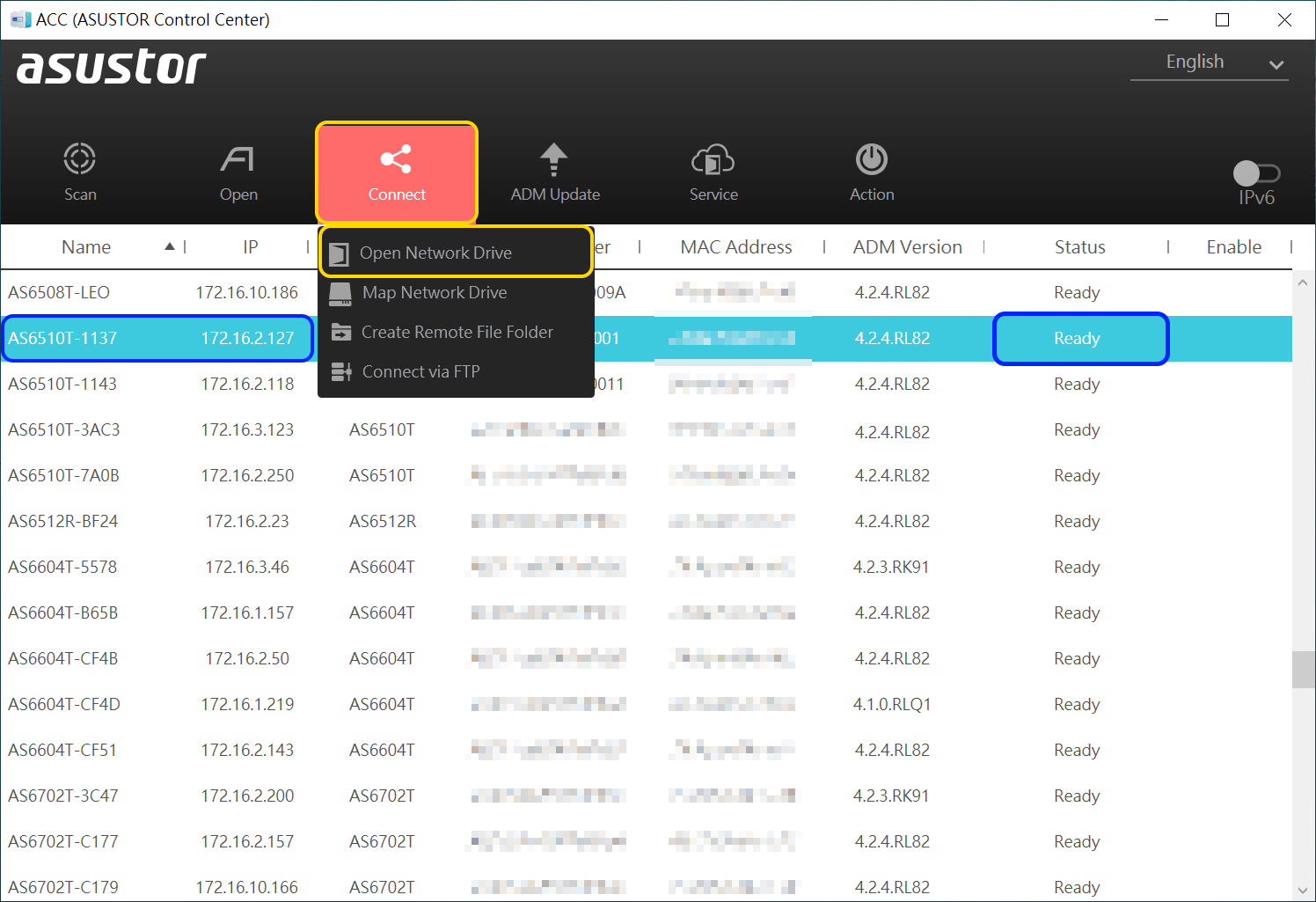The image size is (1316, 902).
Task: Click IP address 172.16.2.23
Action: point(247,521)
